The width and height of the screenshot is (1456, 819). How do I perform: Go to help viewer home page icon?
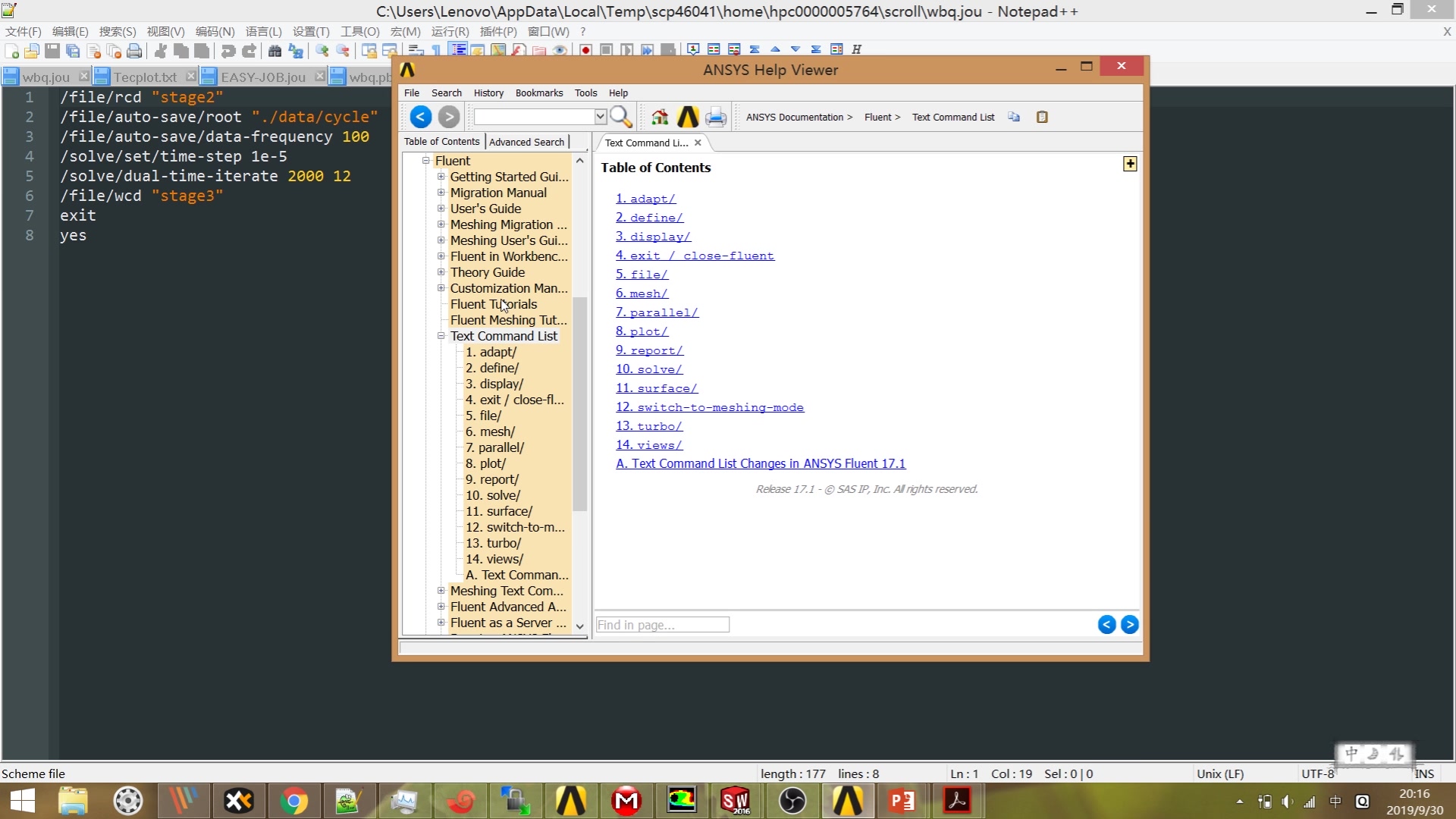click(x=660, y=117)
